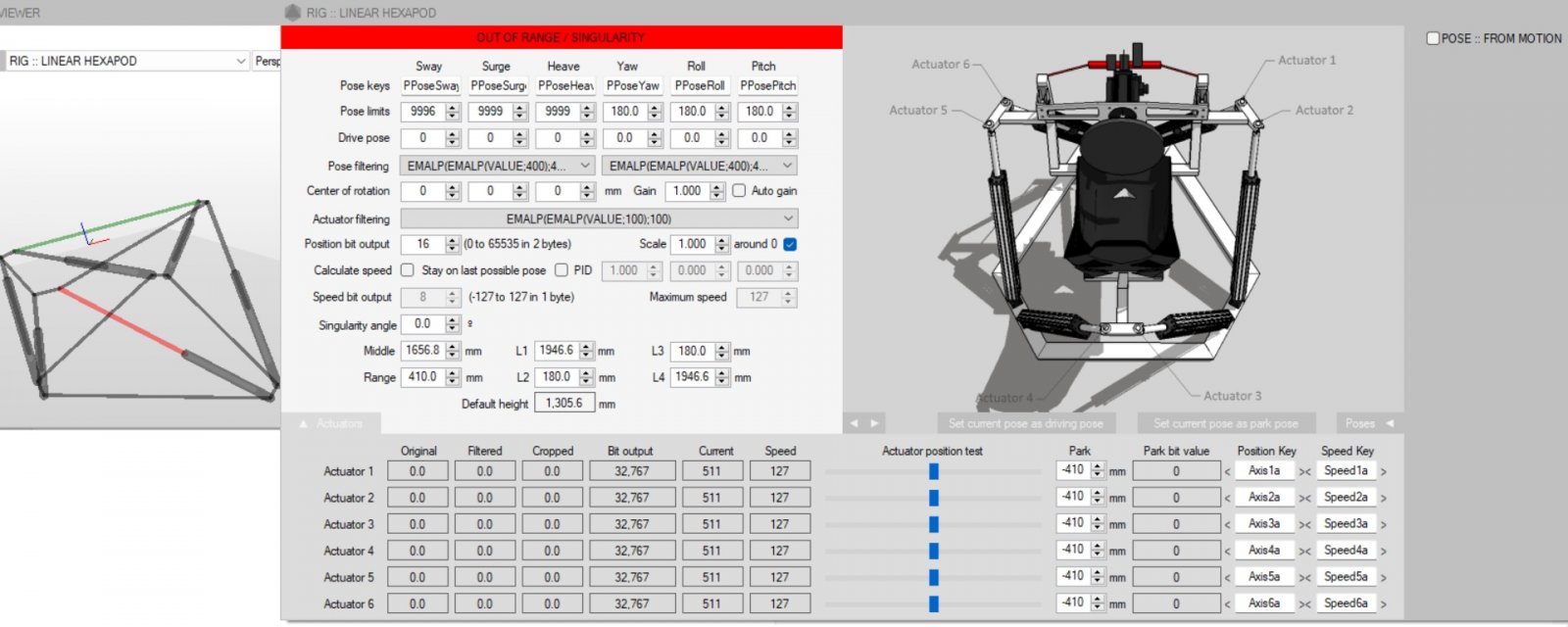This screenshot has width=1568, height=627.
Task: Click the Default height field
Action: (564, 403)
